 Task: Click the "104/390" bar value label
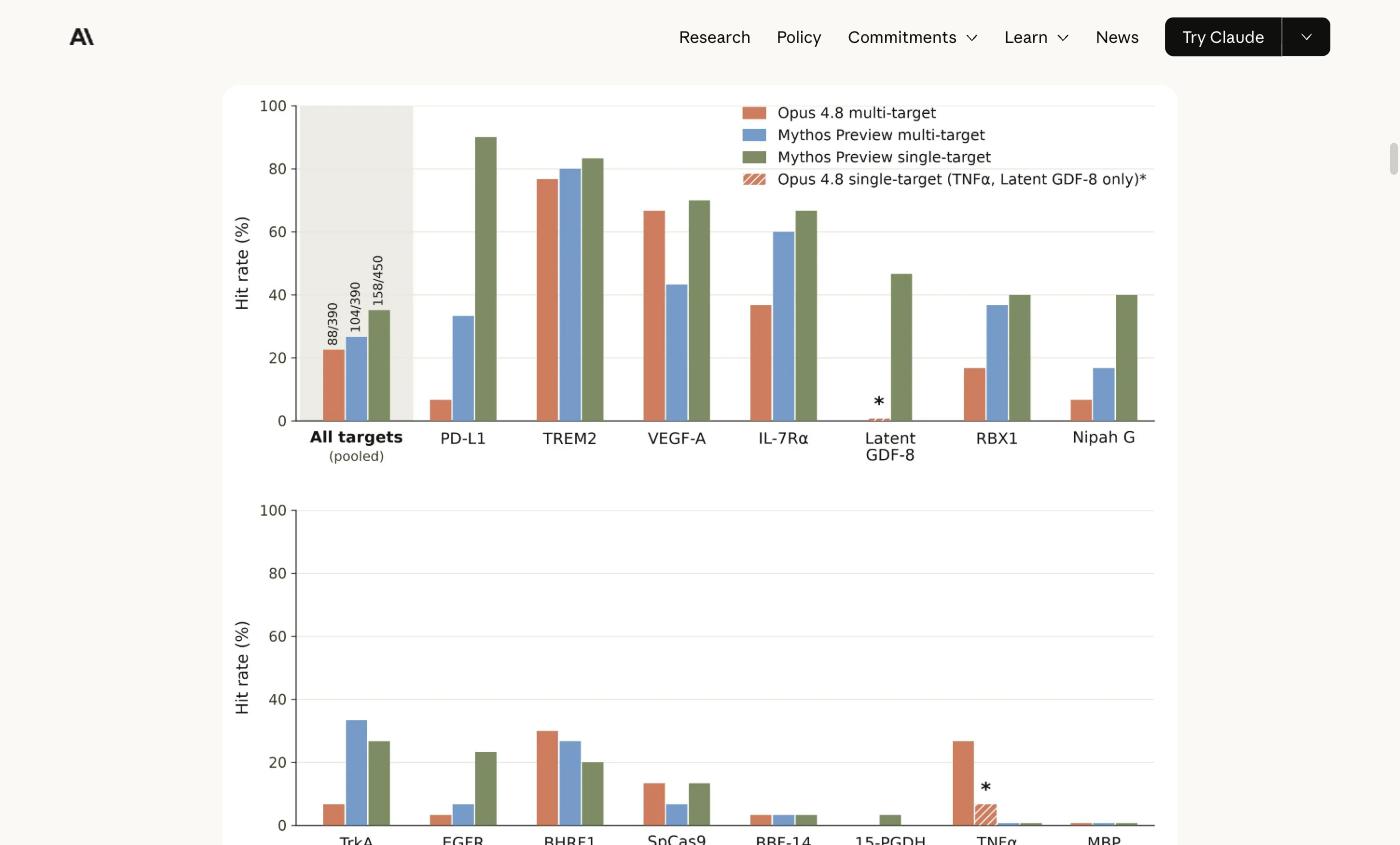[x=355, y=307]
